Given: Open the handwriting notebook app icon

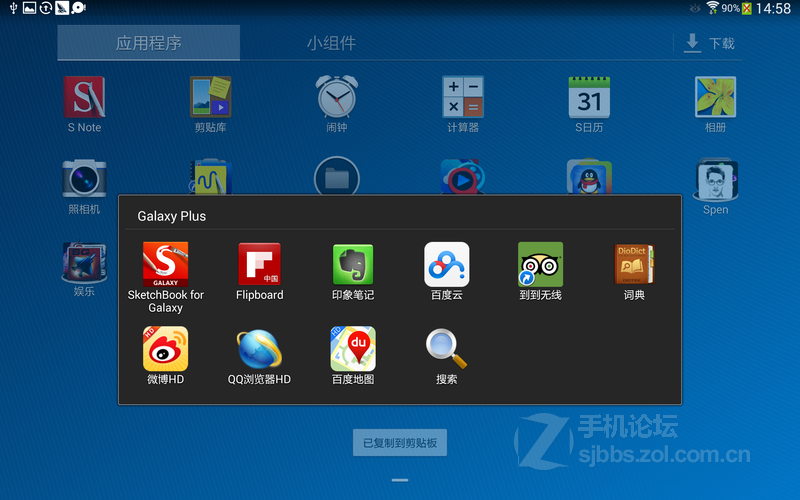Looking at the screenshot, I should 210,176.
